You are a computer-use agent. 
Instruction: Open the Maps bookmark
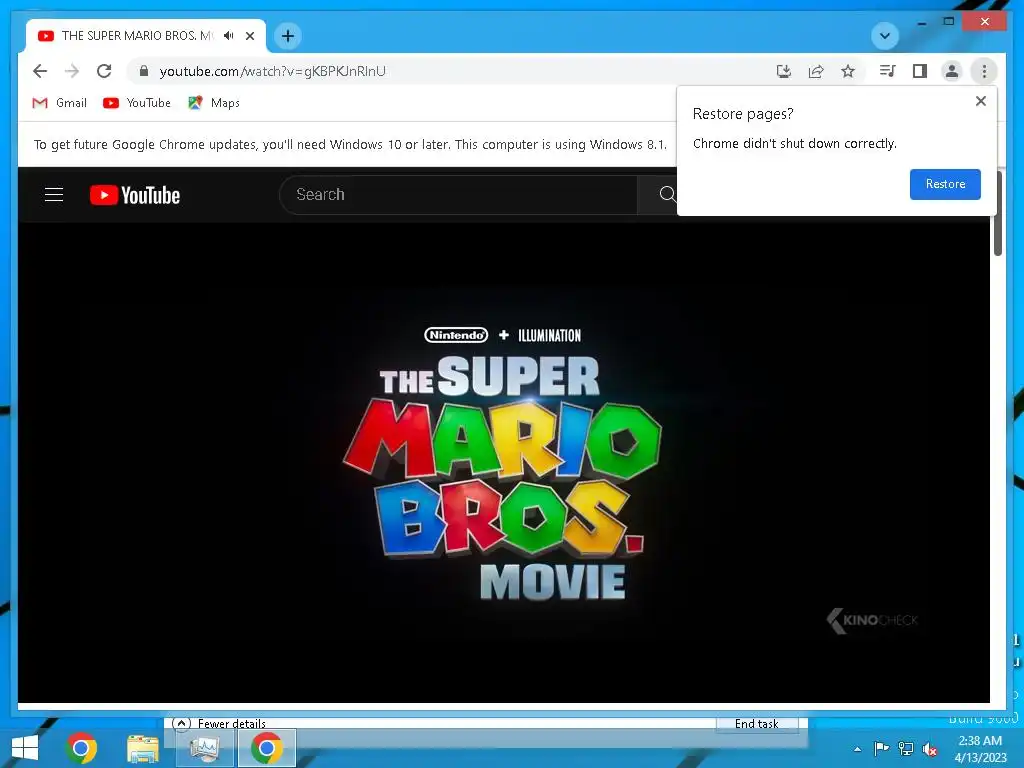(x=214, y=103)
